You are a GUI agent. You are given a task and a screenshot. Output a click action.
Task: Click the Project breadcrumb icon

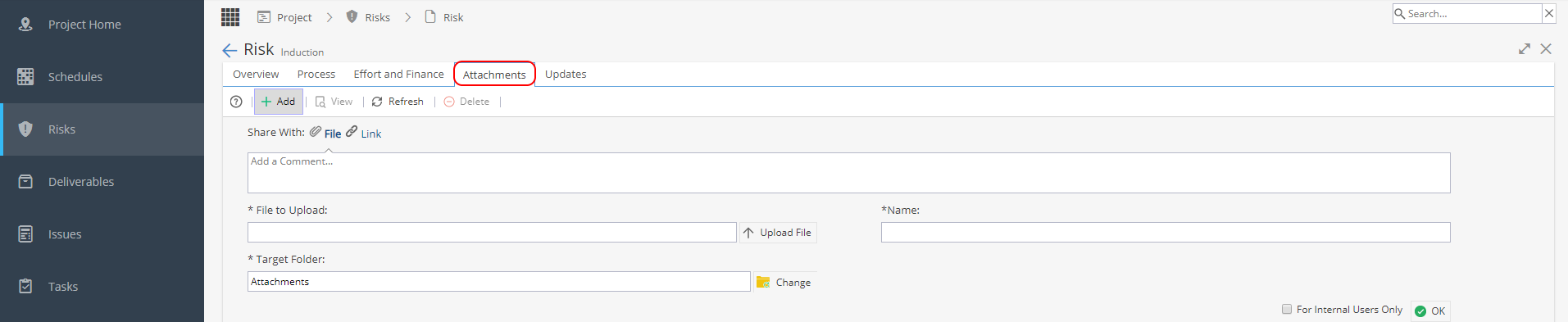tap(264, 17)
